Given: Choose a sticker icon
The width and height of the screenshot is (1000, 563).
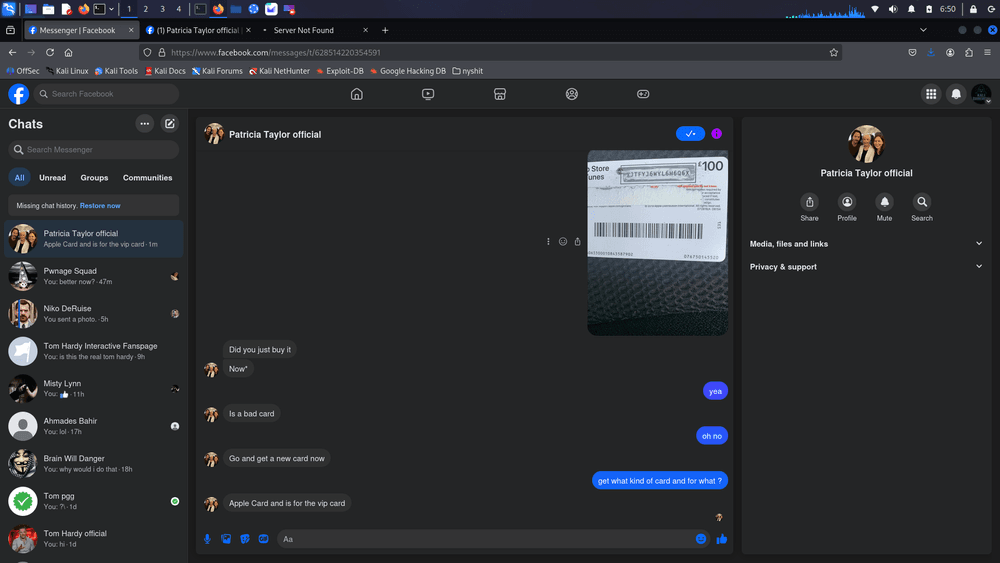Looking at the screenshot, I should pyautogui.click(x=245, y=539).
